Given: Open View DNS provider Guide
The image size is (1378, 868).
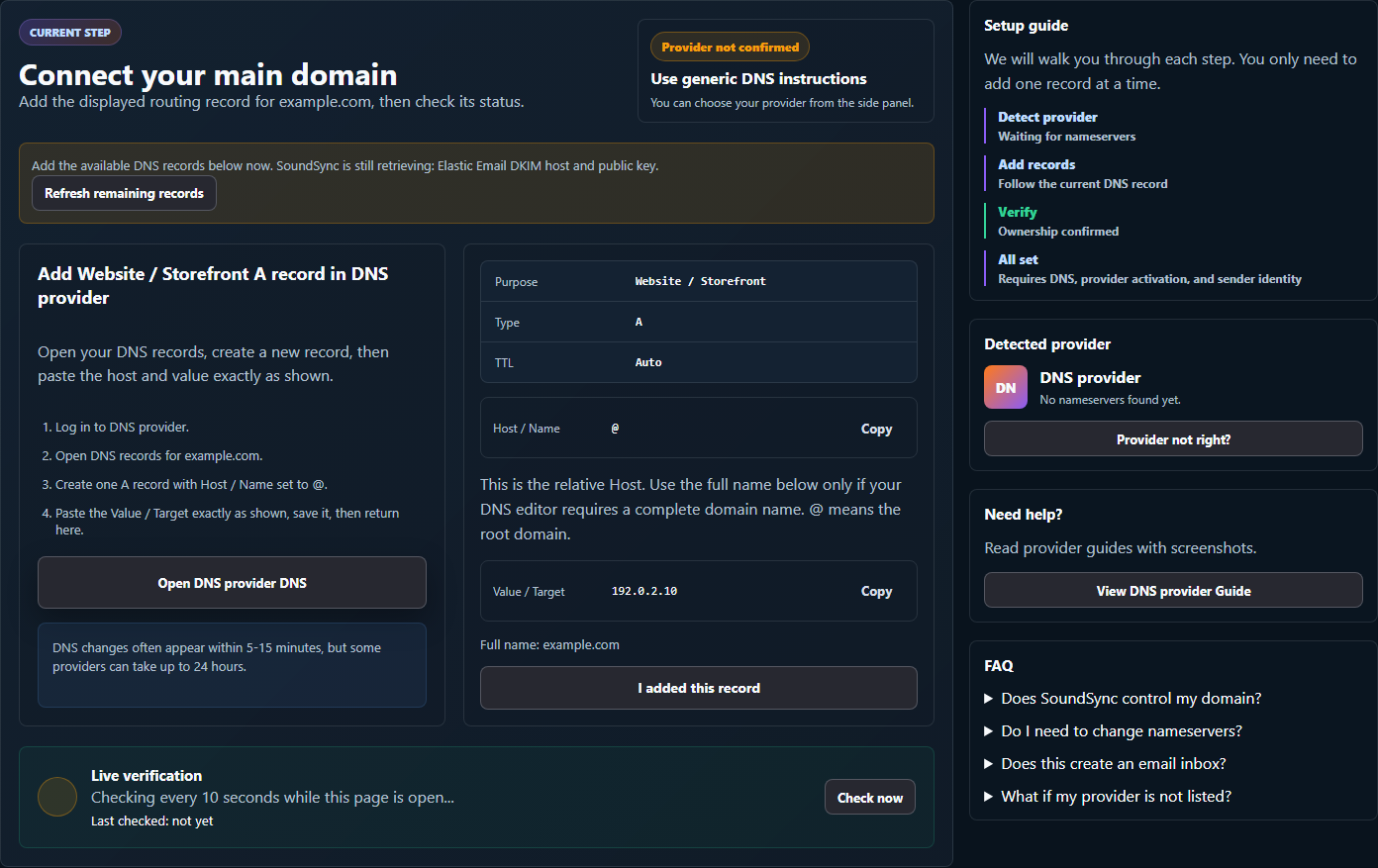Looking at the screenshot, I should click(1173, 591).
